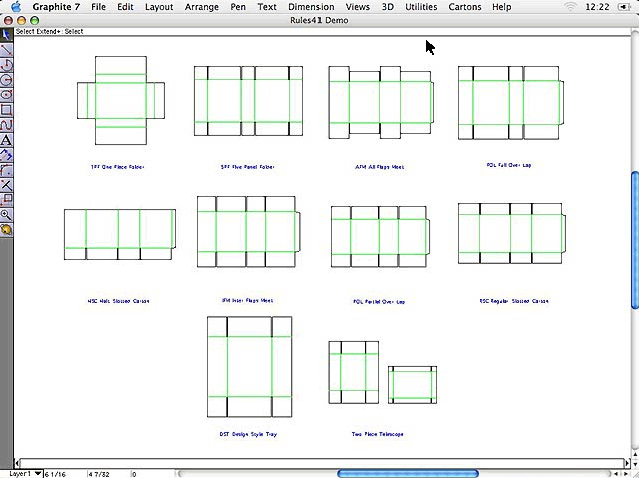The width and height of the screenshot is (639, 478).
Task: Open the Apple menu
Action: pyautogui.click(x=15, y=7)
